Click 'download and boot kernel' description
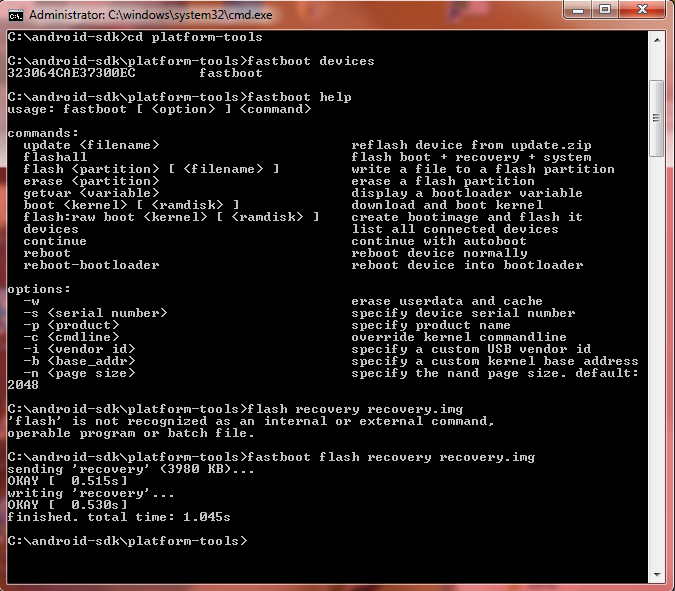 [x=447, y=205]
